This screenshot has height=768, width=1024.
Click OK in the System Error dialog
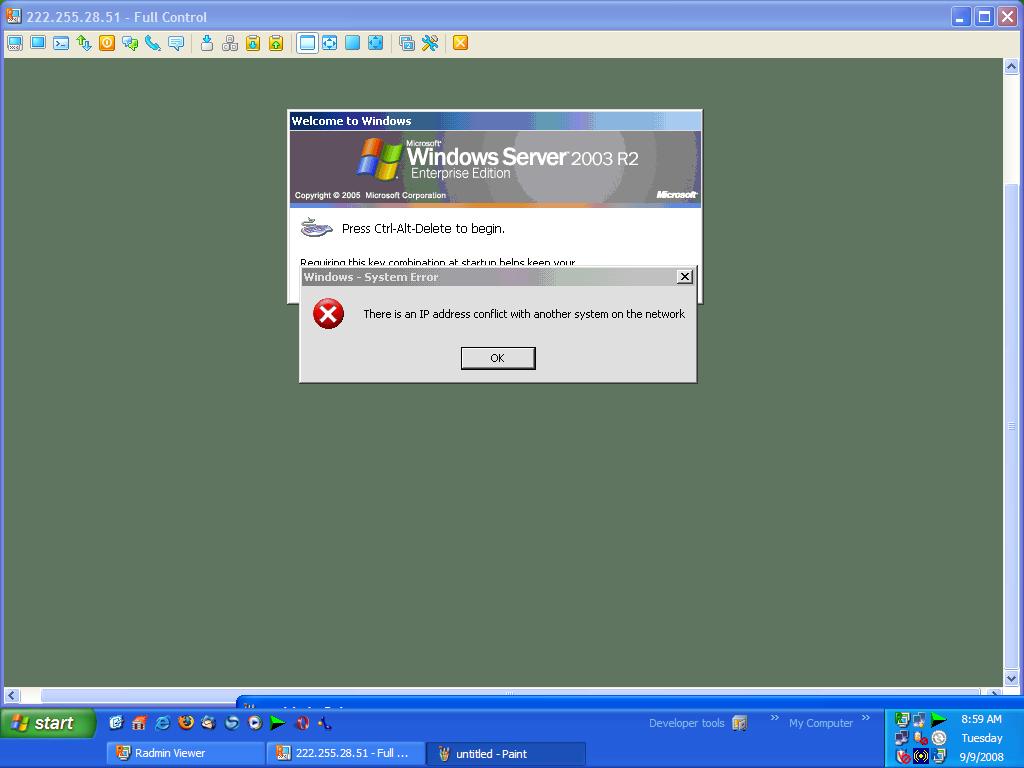click(498, 358)
